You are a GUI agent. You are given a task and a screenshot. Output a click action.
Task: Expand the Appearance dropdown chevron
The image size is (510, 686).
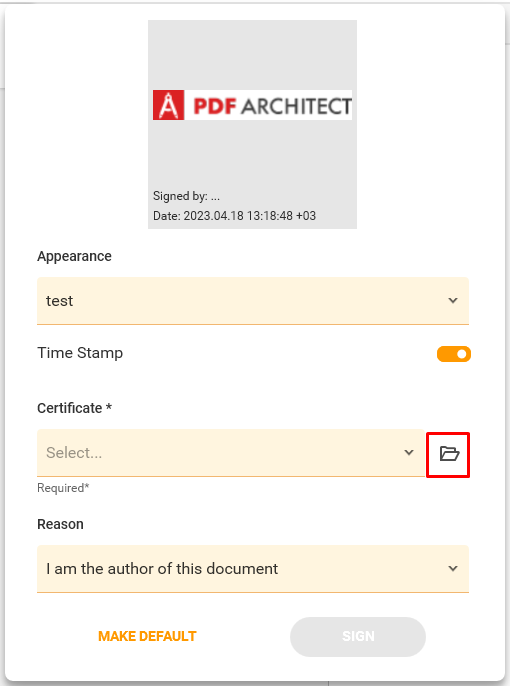453,301
